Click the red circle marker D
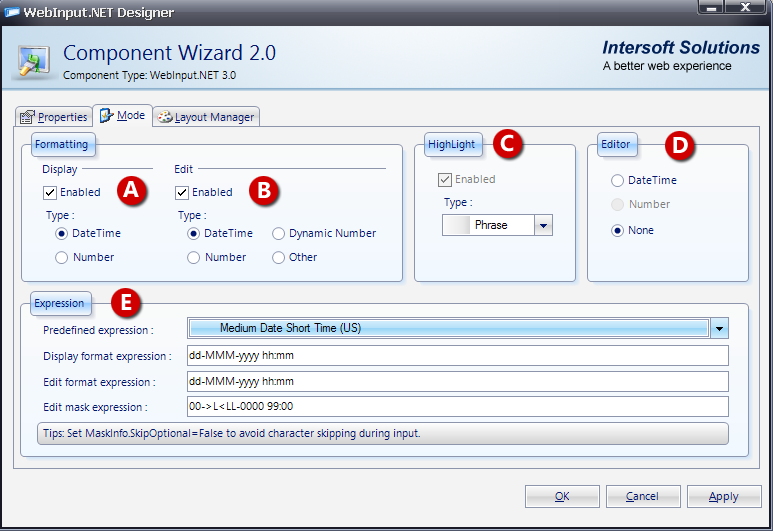773x531 pixels. pos(680,145)
